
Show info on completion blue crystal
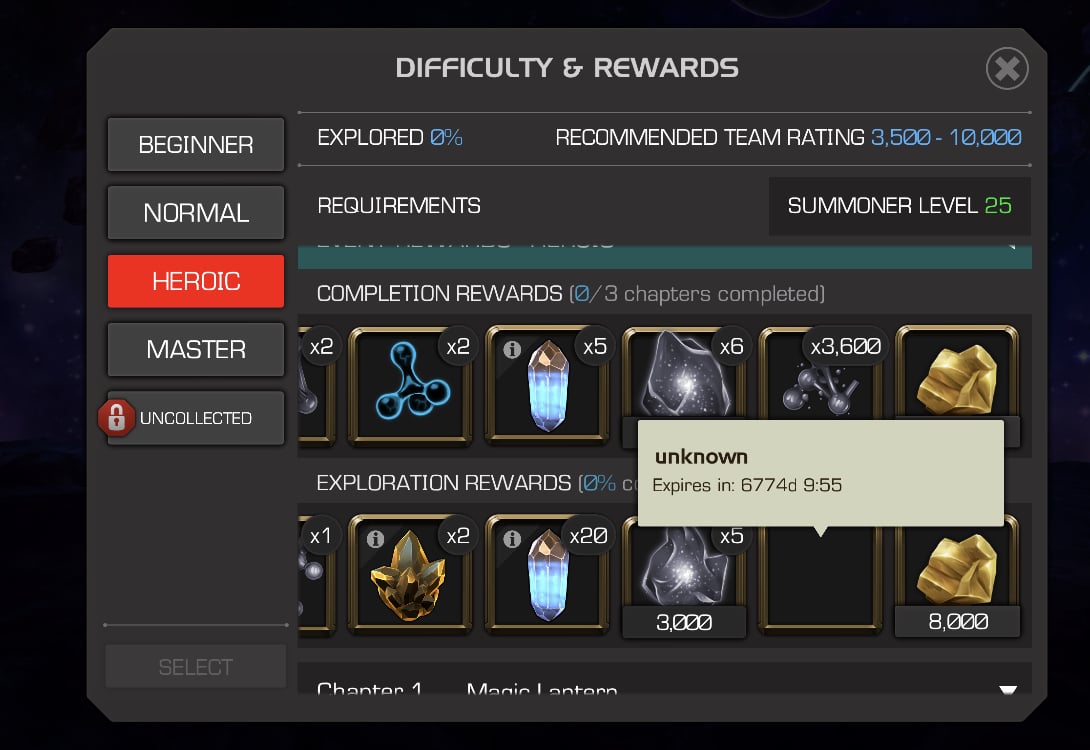[x=512, y=349]
